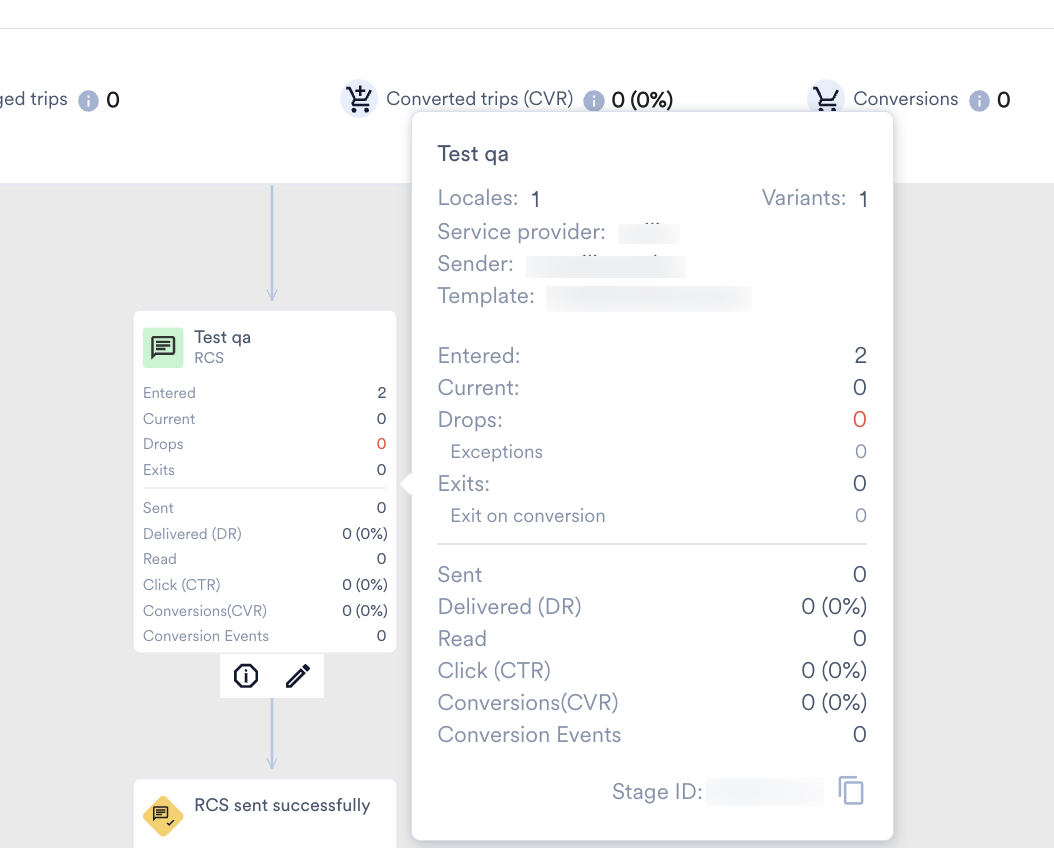Screen dimensions: 1054x848
Task: Select the RCS sent successfully node label
Action: 282,805
